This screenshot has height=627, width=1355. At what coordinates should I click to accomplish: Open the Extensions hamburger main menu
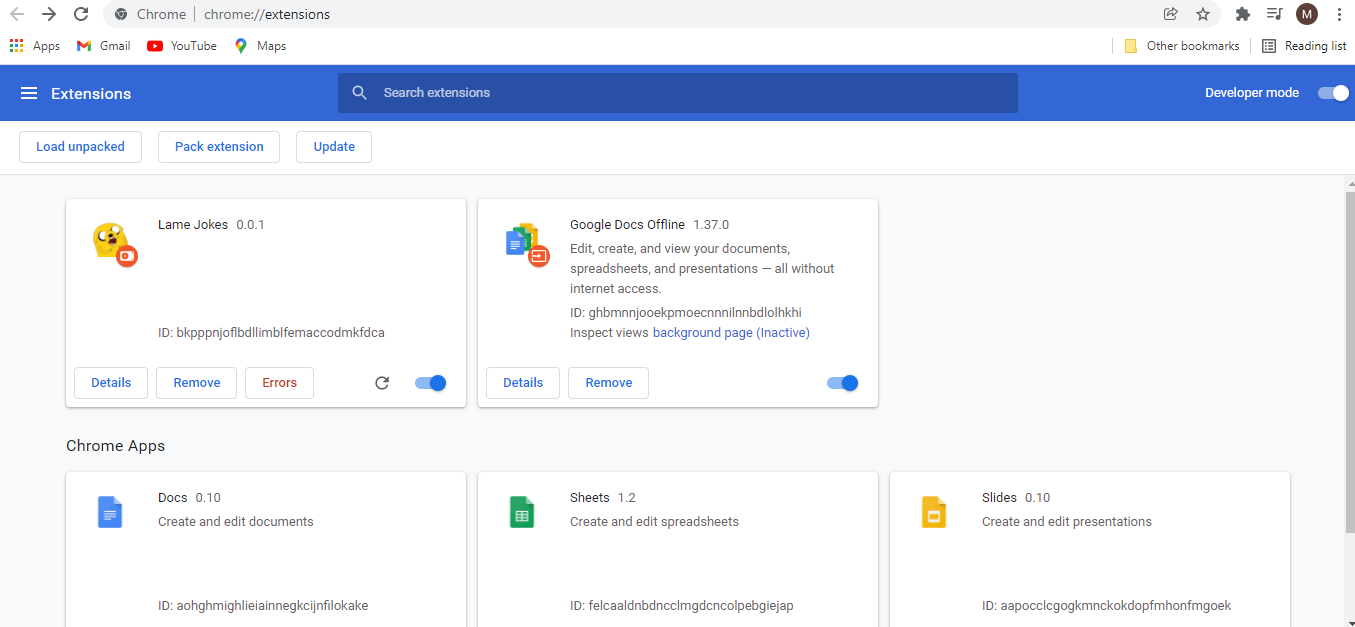(x=29, y=93)
